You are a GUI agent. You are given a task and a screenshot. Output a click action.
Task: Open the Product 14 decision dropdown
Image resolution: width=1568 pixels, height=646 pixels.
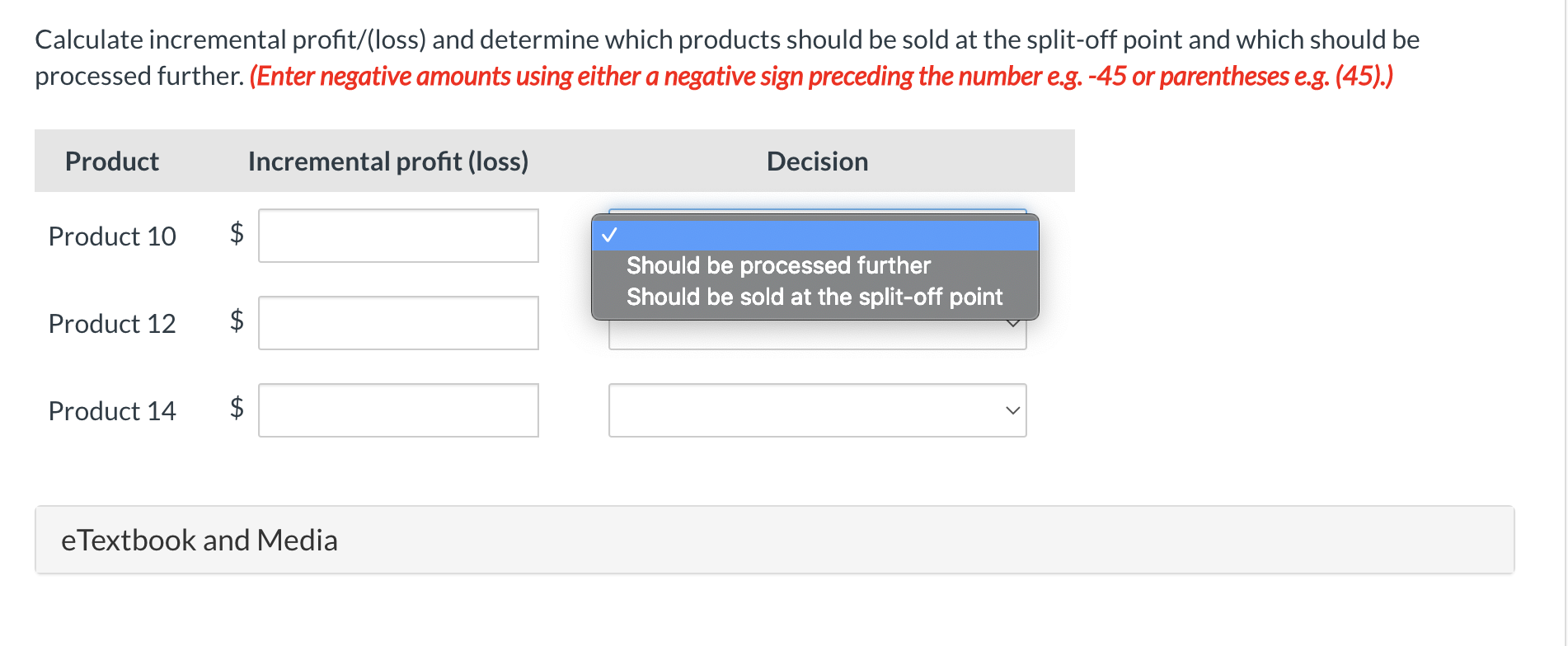(817, 410)
